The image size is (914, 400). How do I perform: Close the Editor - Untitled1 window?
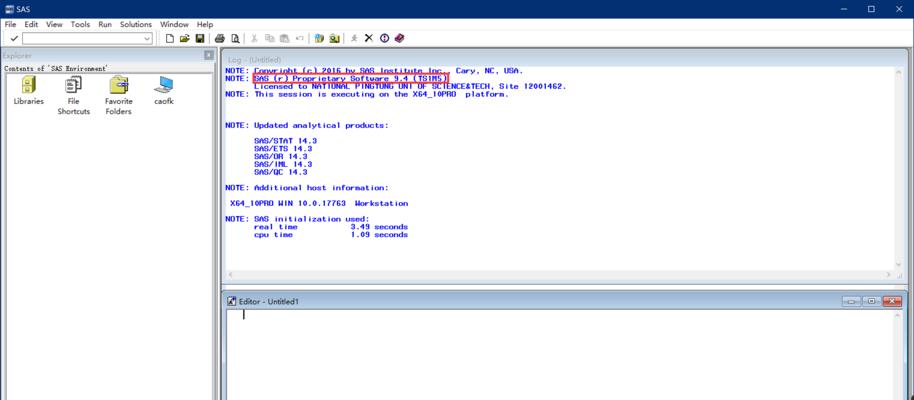coord(892,301)
